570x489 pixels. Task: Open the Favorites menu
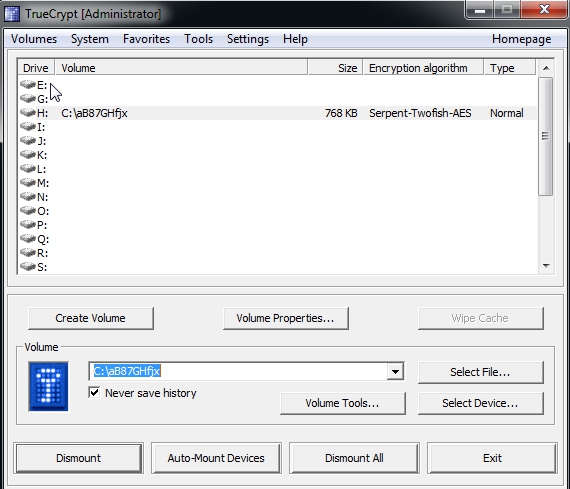click(146, 39)
